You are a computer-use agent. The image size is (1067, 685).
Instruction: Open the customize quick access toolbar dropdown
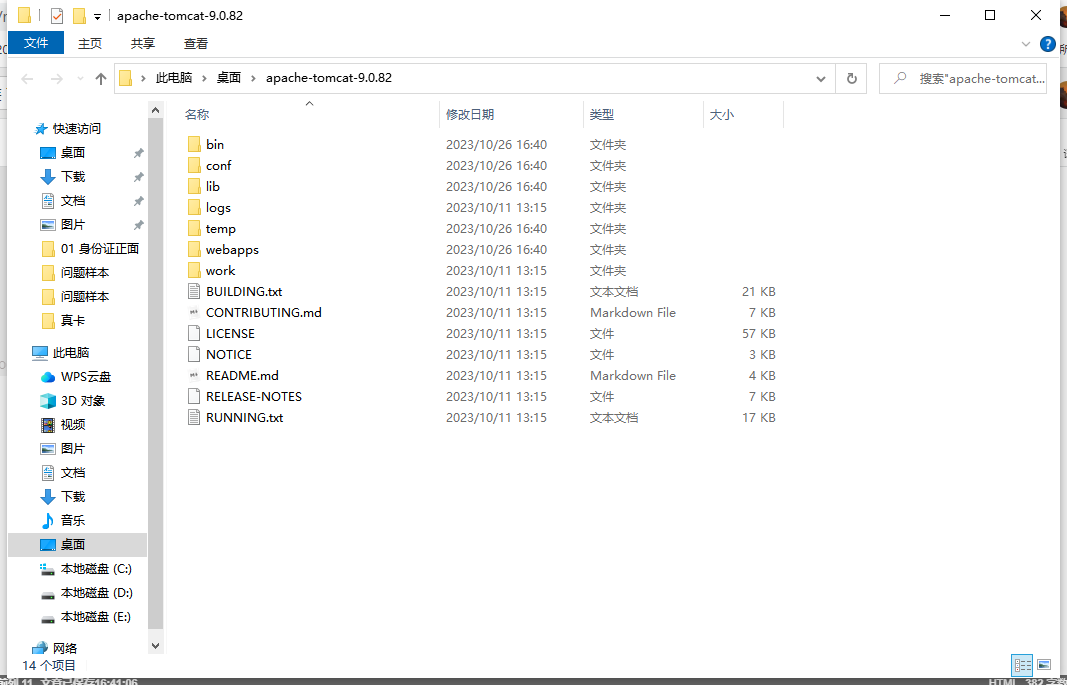[97, 17]
